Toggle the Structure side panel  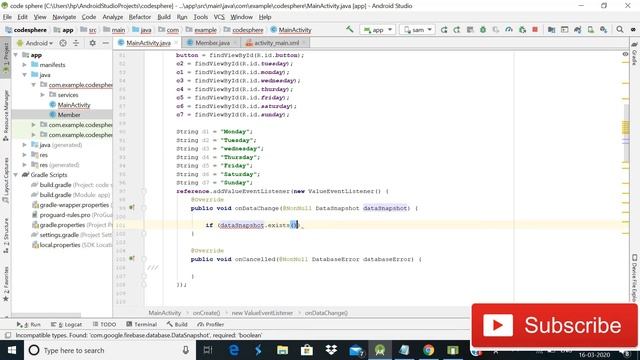click(x=6, y=236)
